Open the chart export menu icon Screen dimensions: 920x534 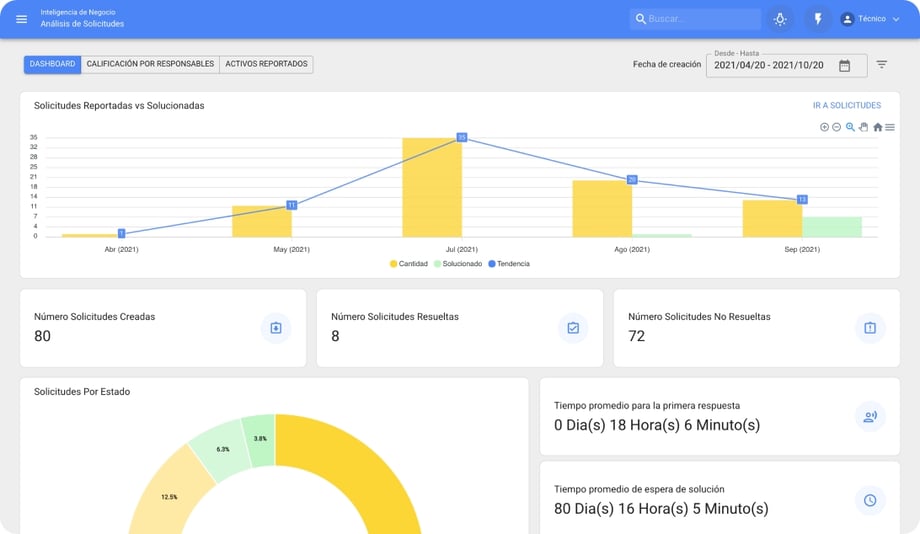[x=890, y=127]
